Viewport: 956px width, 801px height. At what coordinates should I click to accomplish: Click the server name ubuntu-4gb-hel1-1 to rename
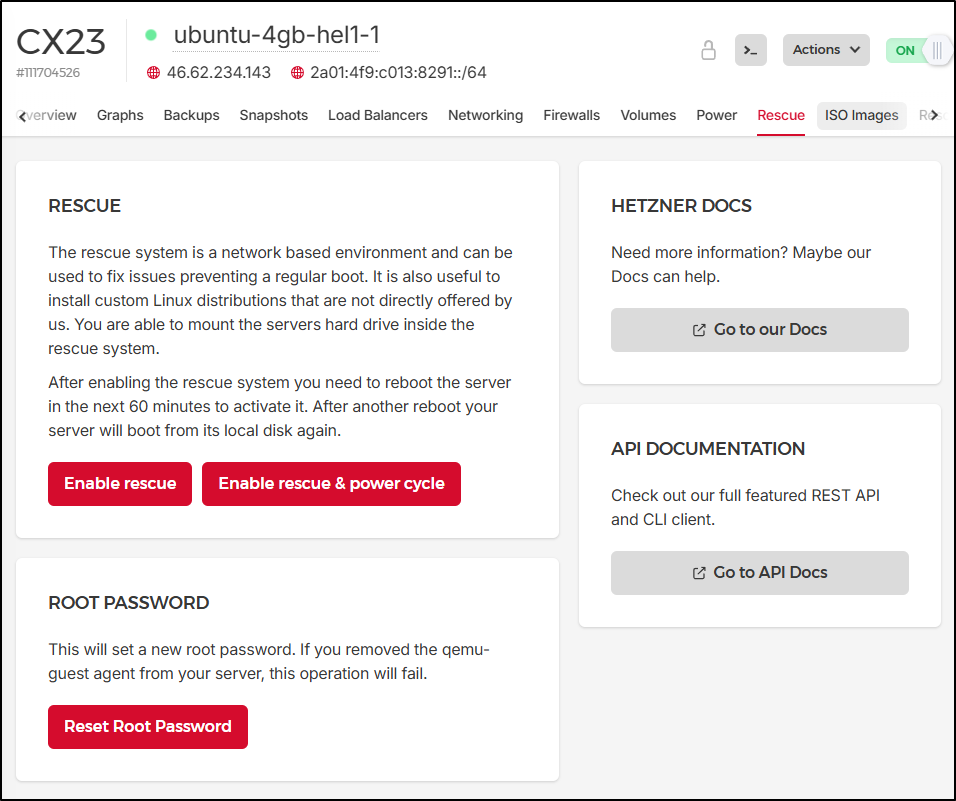pyautogui.click(x=276, y=36)
